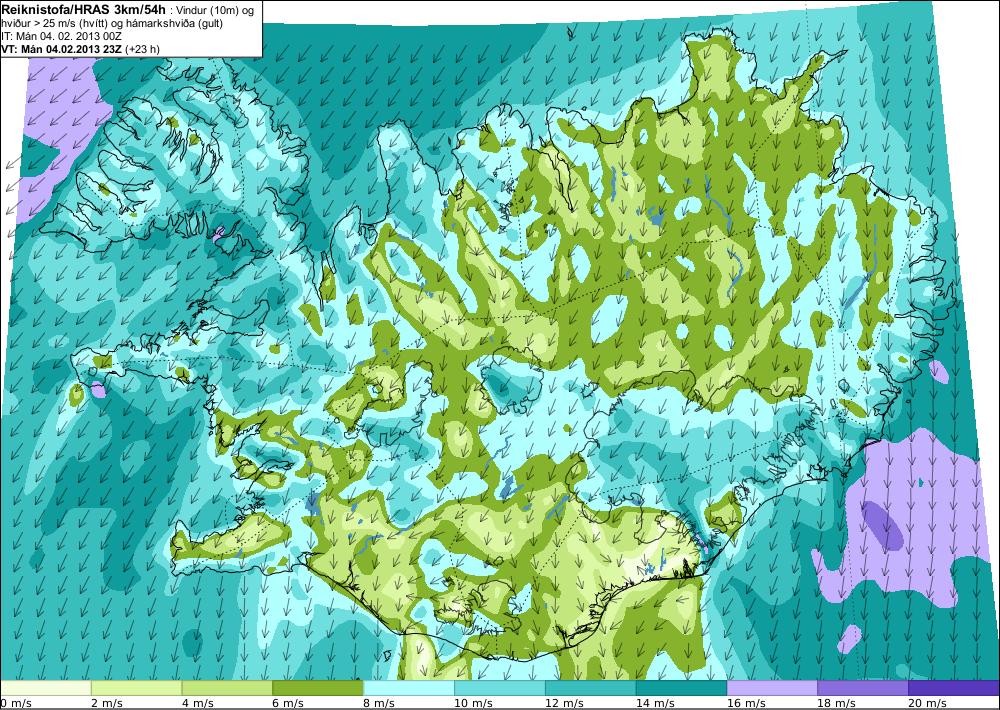Select the dark green 6–8 m/s legend swatch
Viewport: 1000px width, 710px height.
[x=318, y=688]
